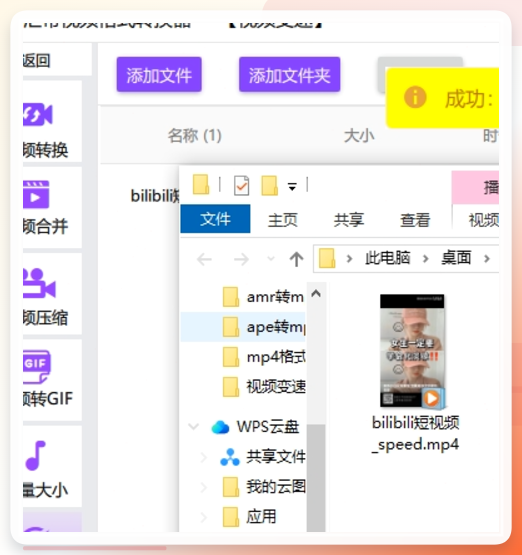
Task: Click the mp4格式 folder icon
Action: click(231, 357)
